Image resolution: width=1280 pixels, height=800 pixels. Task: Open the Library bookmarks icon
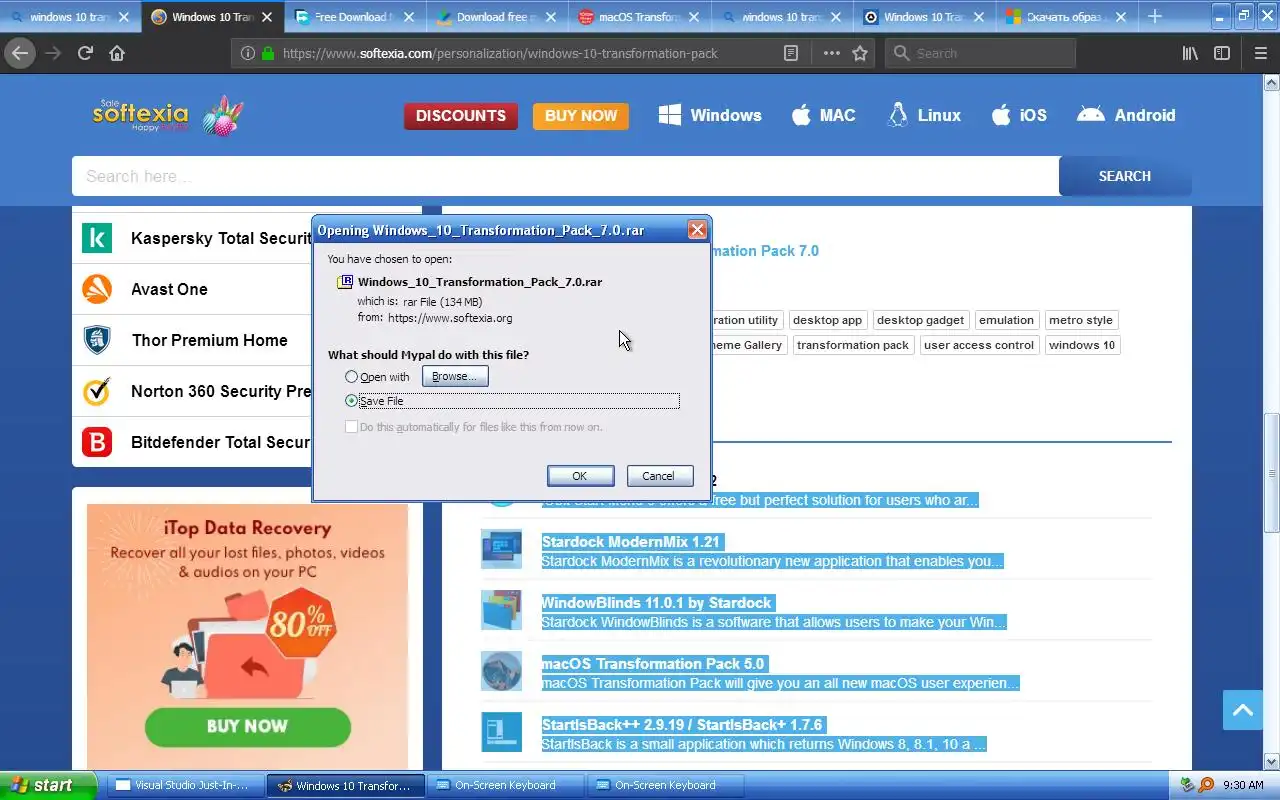[1190, 53]
